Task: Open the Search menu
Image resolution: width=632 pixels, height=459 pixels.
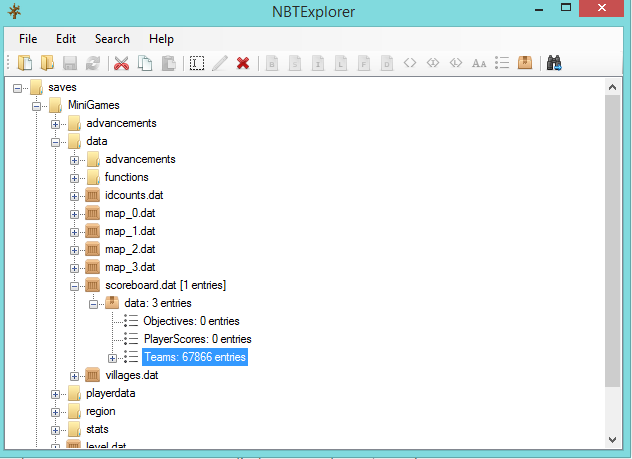Action: point(112,39)
